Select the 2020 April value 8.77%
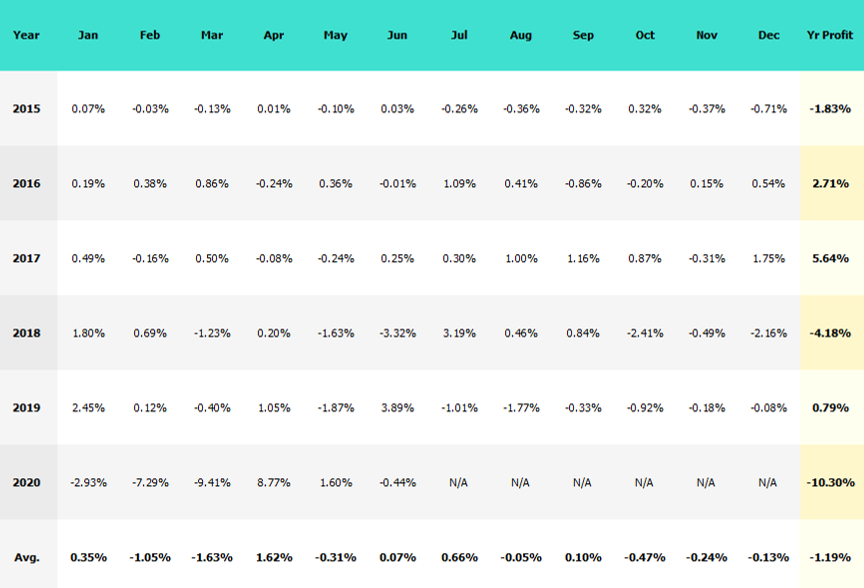The image size is (864, 588). (273, 482)
